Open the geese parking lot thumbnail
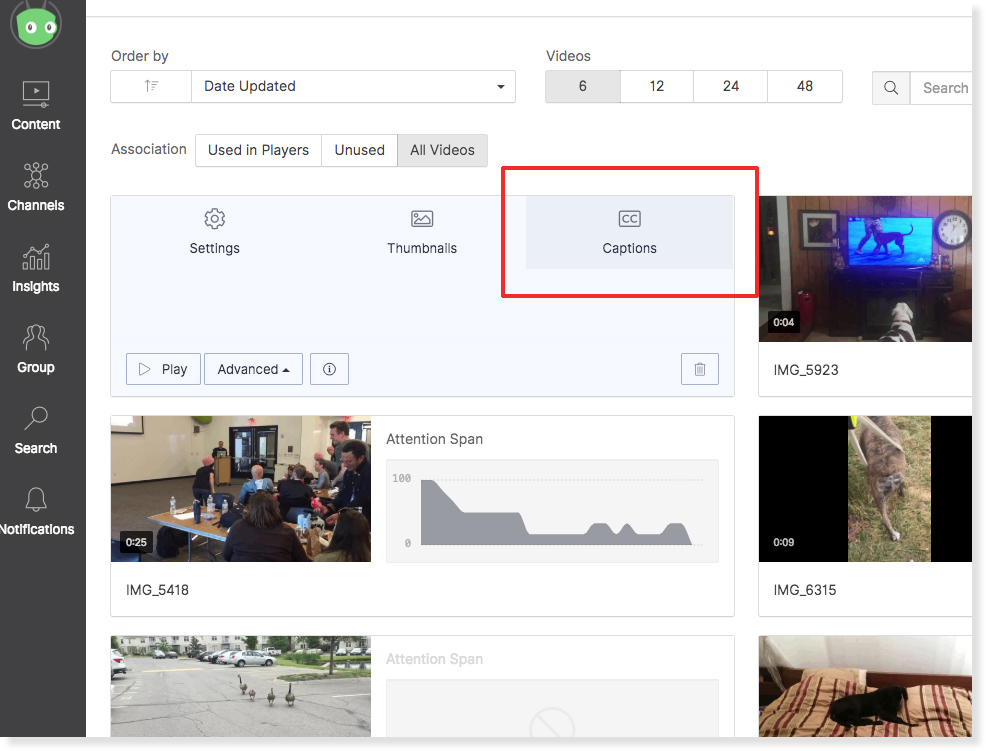The height and width of the screenshot is (751, 986). 241,686
